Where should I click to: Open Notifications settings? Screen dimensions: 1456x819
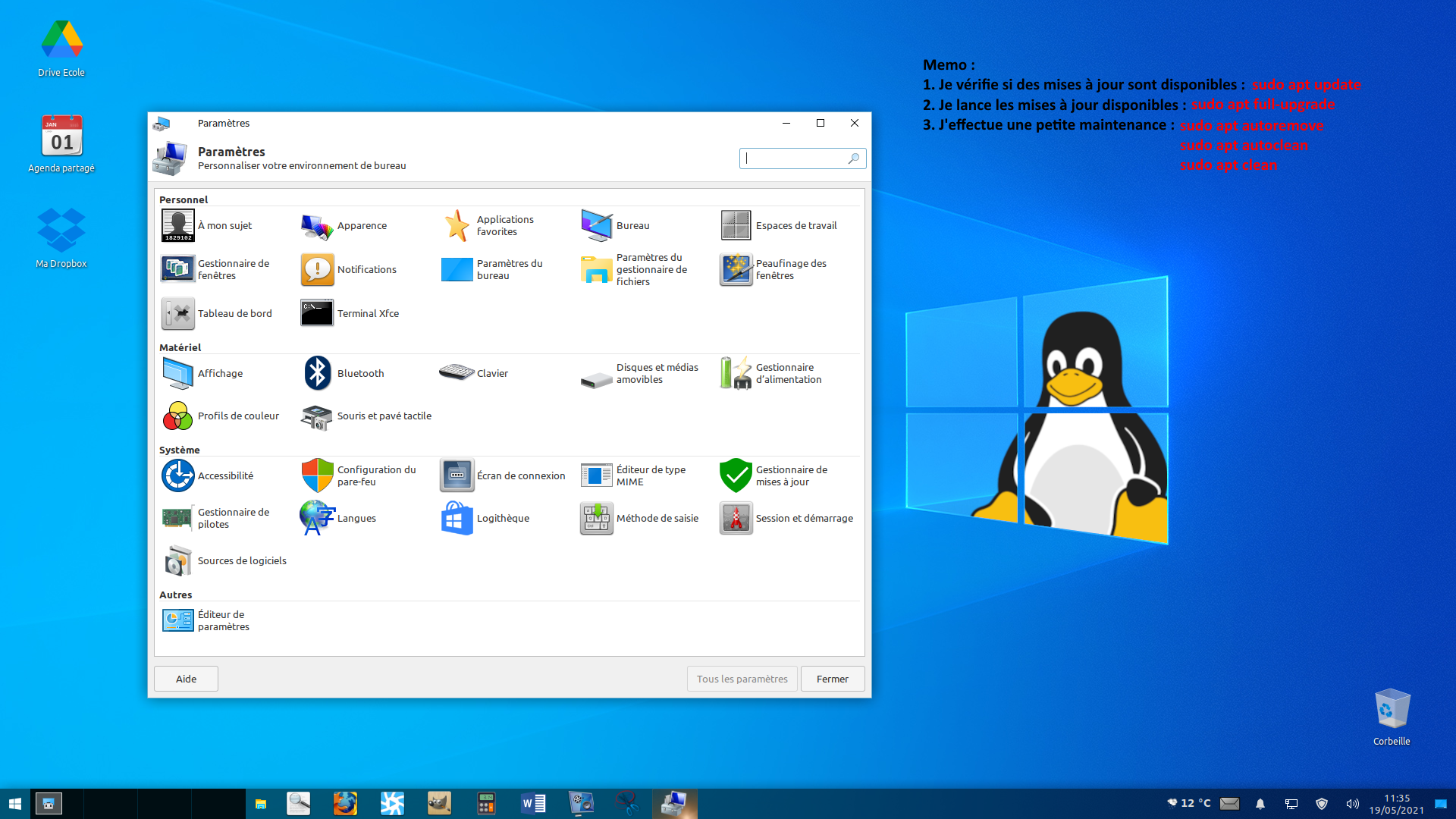[349, 269]
